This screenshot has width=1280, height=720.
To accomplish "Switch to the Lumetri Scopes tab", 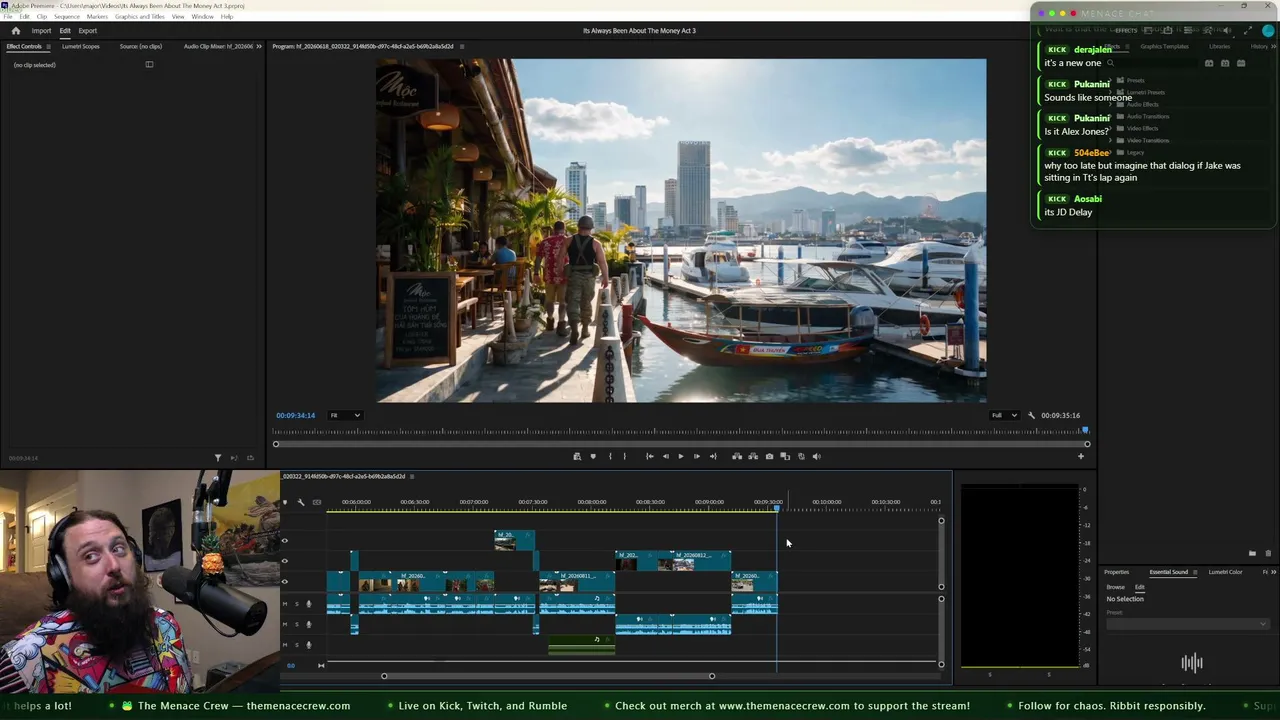I will [81, 47].
